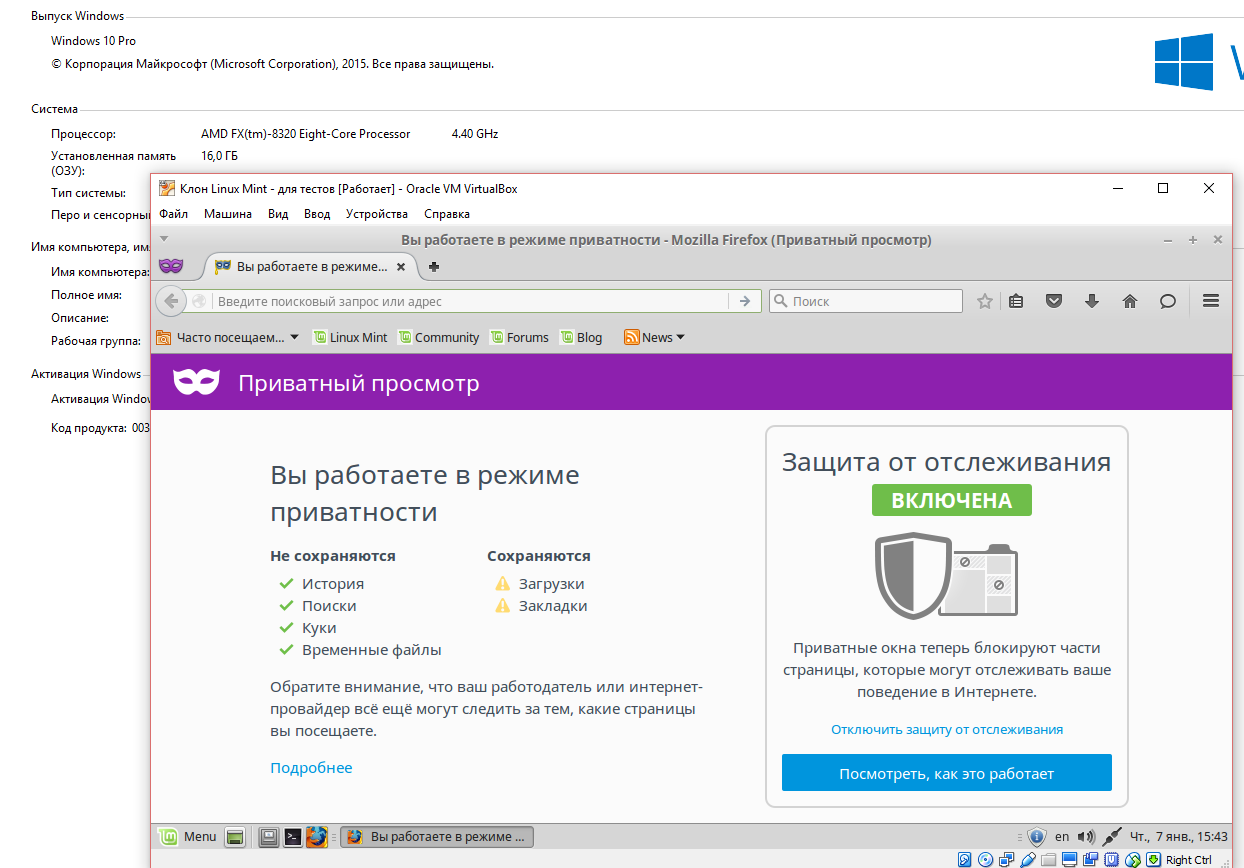Expand the Часто посещаемые bookmarks dropdown

228,338
